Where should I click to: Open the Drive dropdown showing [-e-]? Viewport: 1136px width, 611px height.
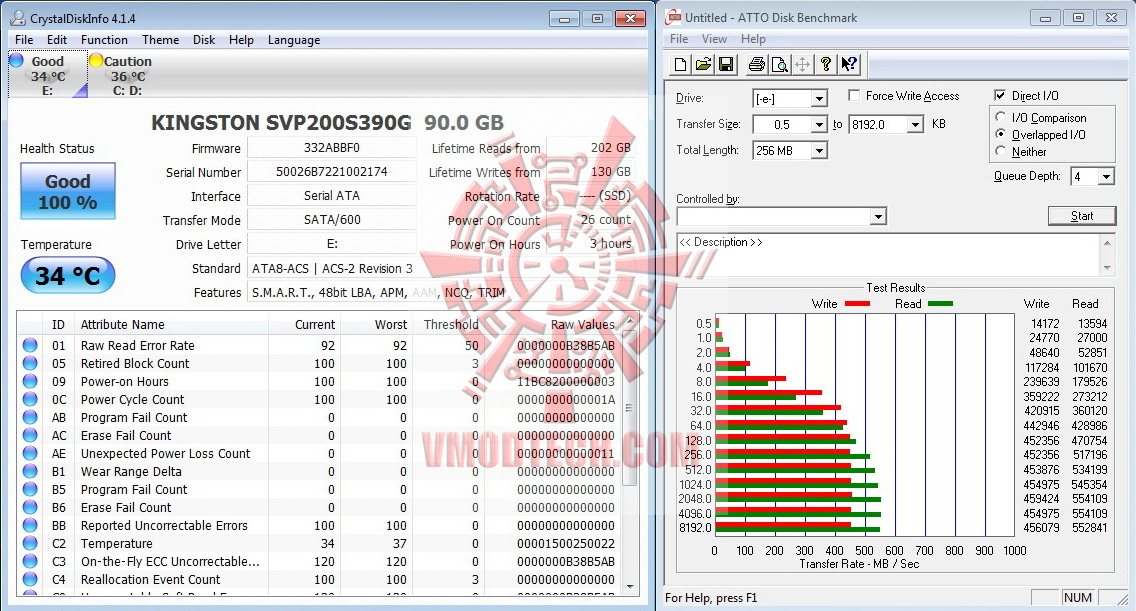pyautogui.click(x=819, y=99)
